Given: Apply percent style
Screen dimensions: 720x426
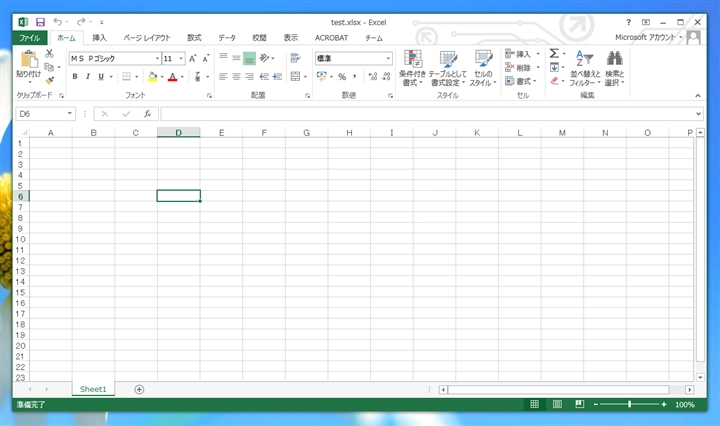Looking at the screenshot, I should pos(342,77).
